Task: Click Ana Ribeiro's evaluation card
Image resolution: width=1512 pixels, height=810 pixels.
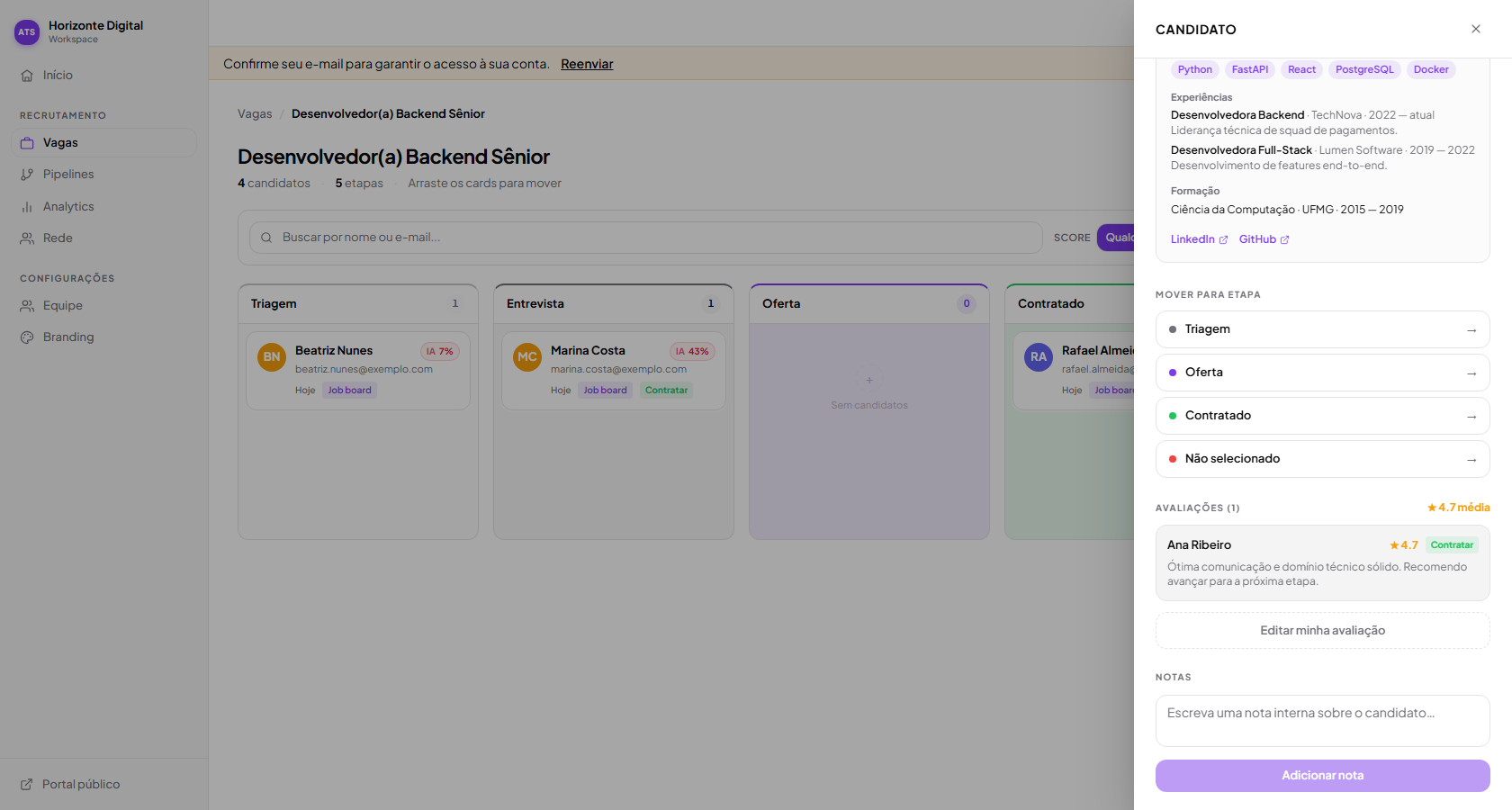Action: (x=1322, y=563)
